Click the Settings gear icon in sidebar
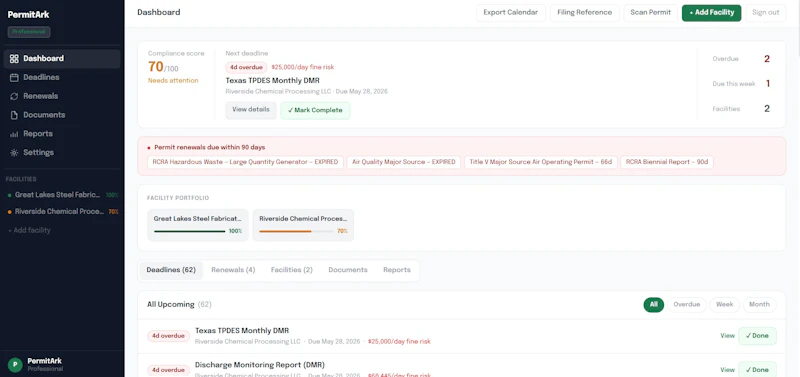The width and height of the screenshot is (800, 377). click(14, 153)
